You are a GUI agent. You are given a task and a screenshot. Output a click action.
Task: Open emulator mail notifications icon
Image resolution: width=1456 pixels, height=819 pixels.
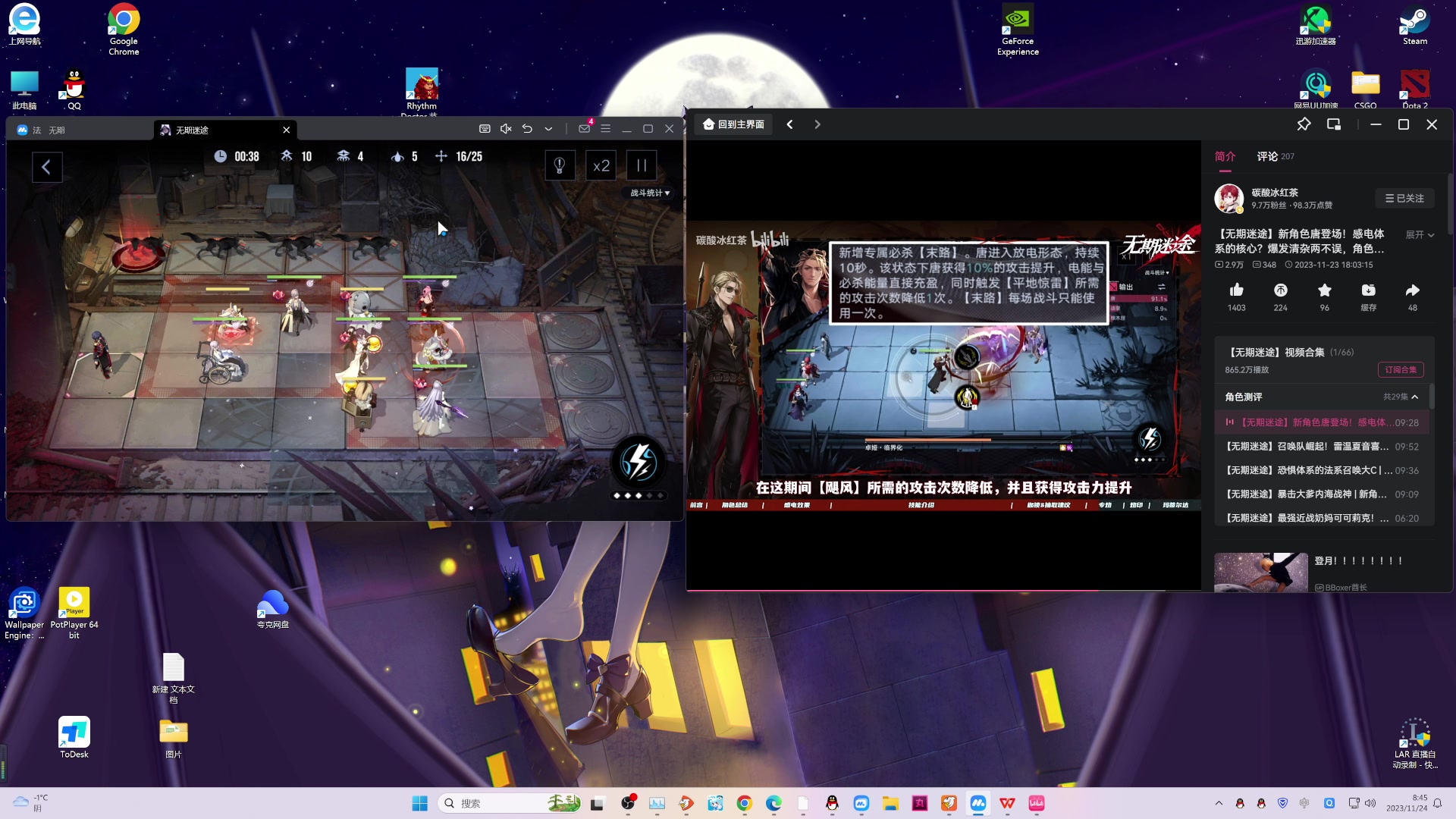pos(585,128)
